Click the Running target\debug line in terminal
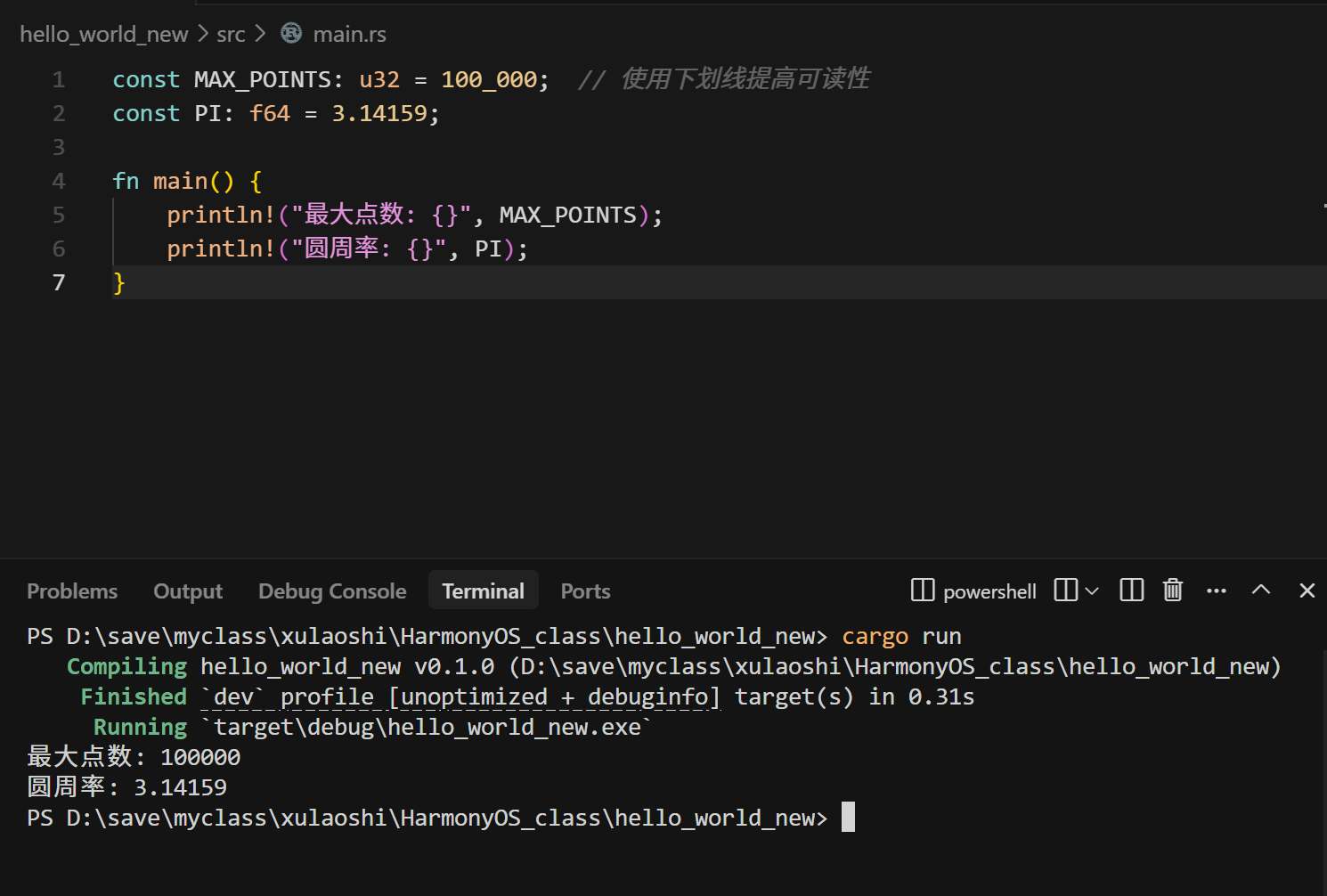 click(372, 728)
